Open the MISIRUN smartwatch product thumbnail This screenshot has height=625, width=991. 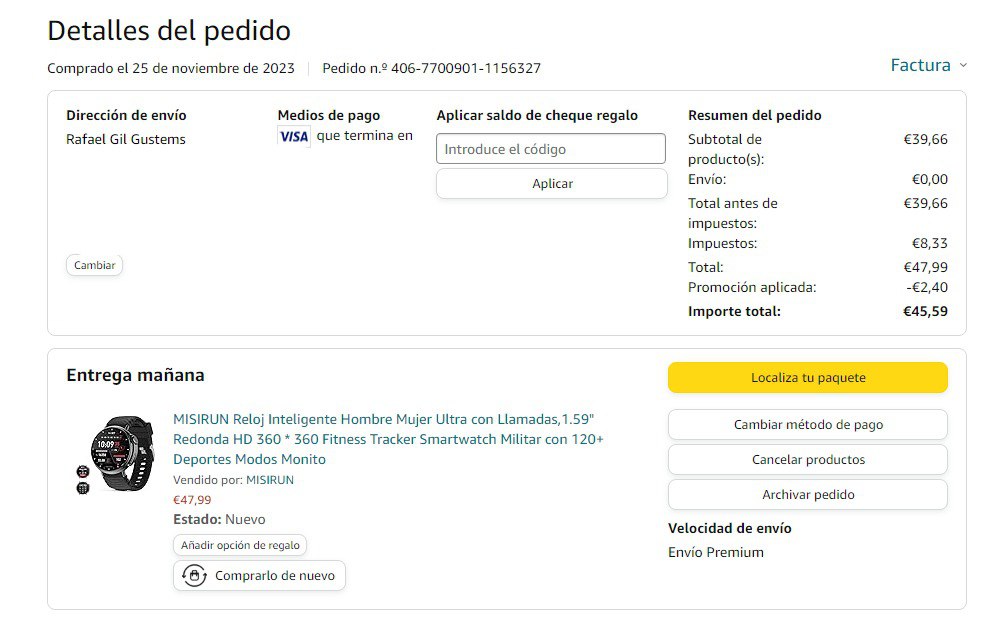(x=114, y=454)
